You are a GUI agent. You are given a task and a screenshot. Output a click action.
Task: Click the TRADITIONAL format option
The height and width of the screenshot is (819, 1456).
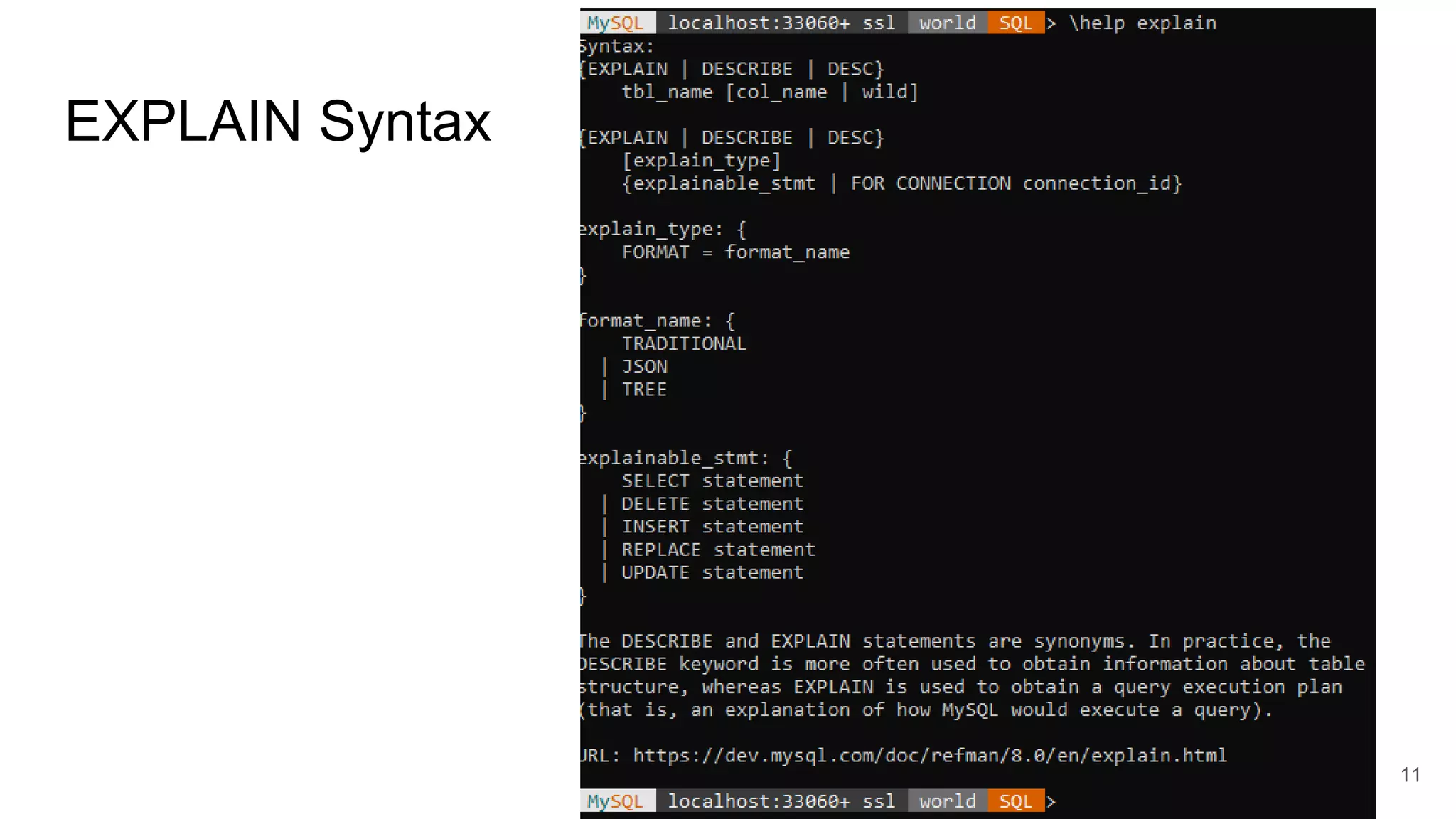pos(684,343)
